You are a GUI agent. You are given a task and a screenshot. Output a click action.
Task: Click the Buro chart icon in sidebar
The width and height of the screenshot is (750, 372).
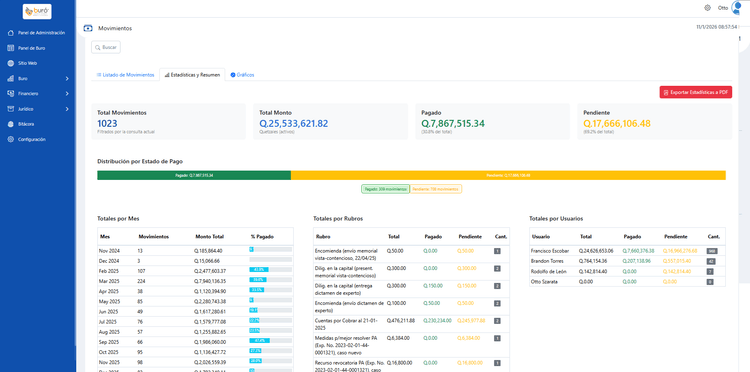[x=11, y=78]
